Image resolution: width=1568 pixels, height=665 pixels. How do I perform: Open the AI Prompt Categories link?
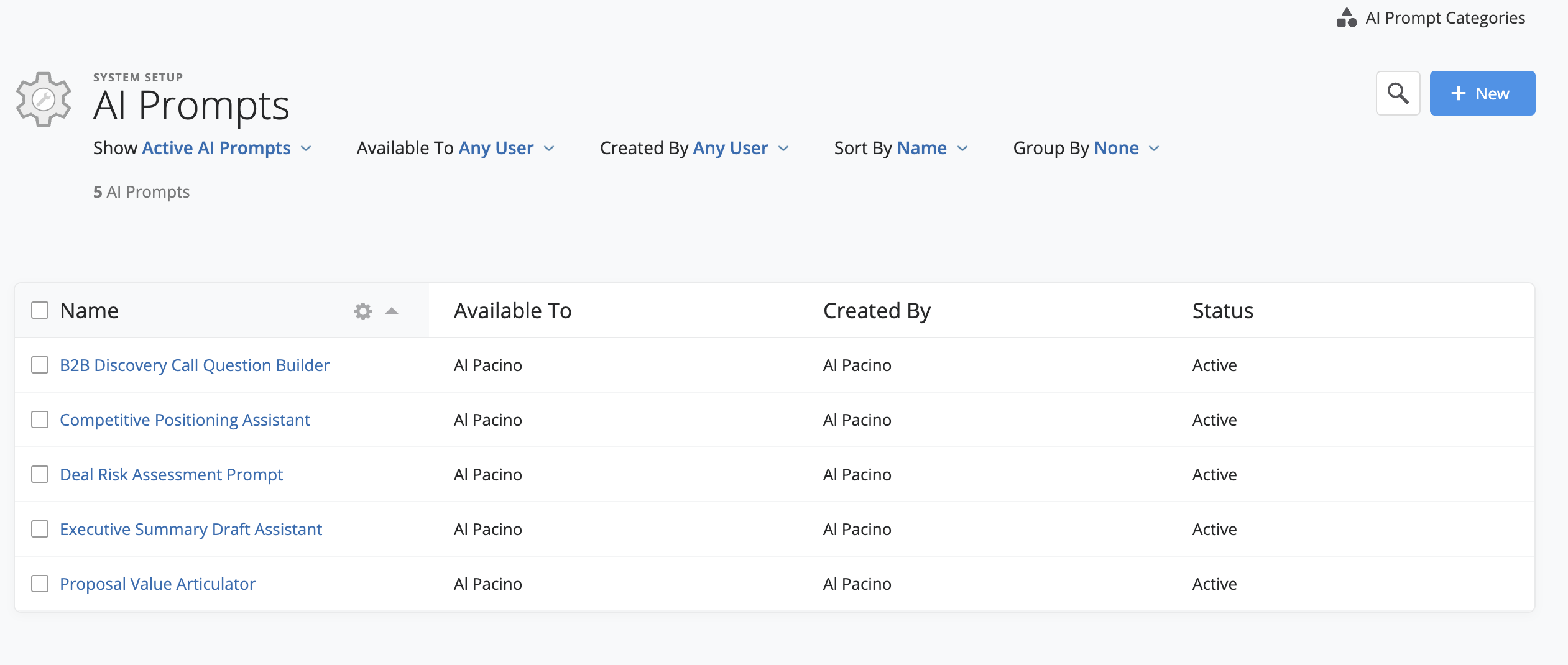click(1445, 18)
